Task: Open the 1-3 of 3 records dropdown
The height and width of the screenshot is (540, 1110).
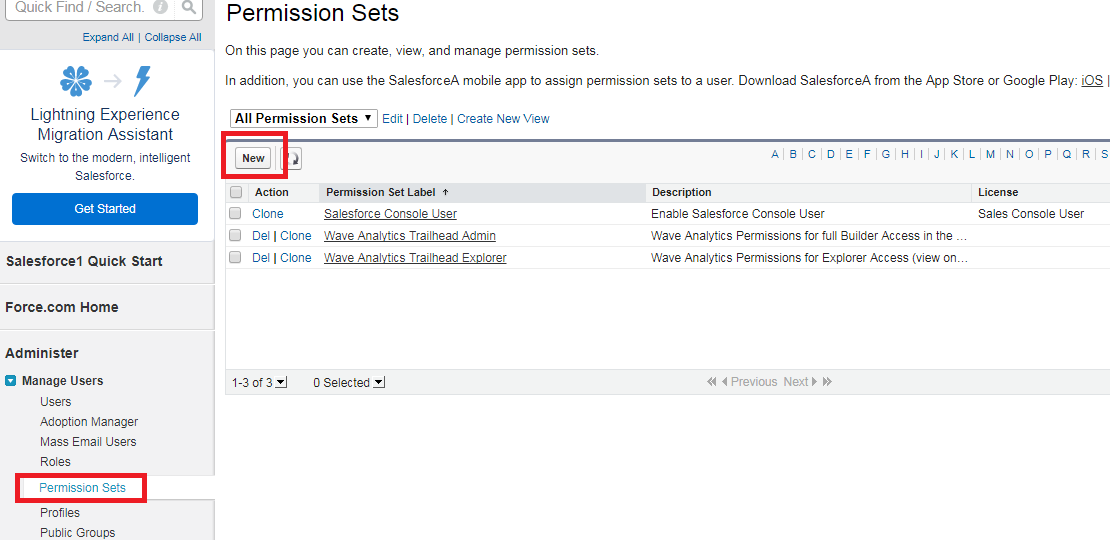Action: (x=280, y=383)
